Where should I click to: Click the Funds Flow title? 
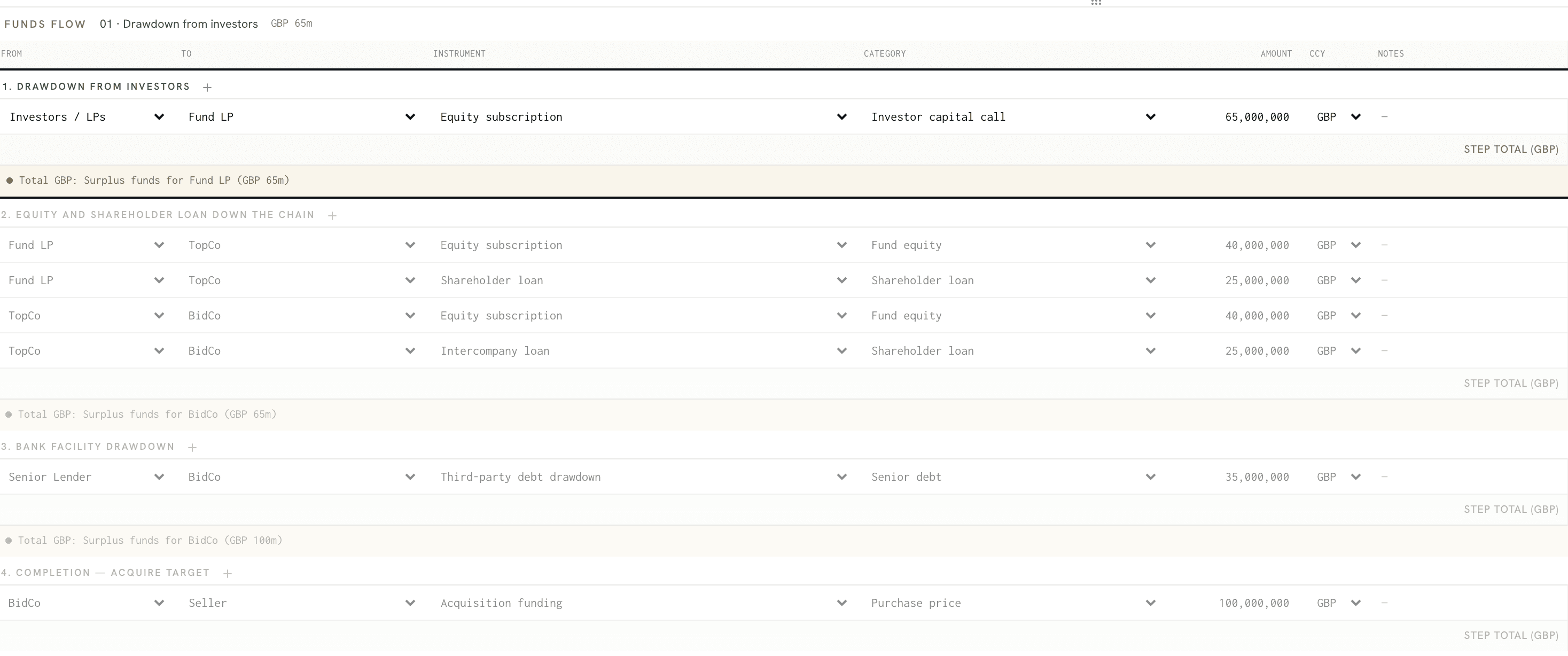tap(45, 25)
